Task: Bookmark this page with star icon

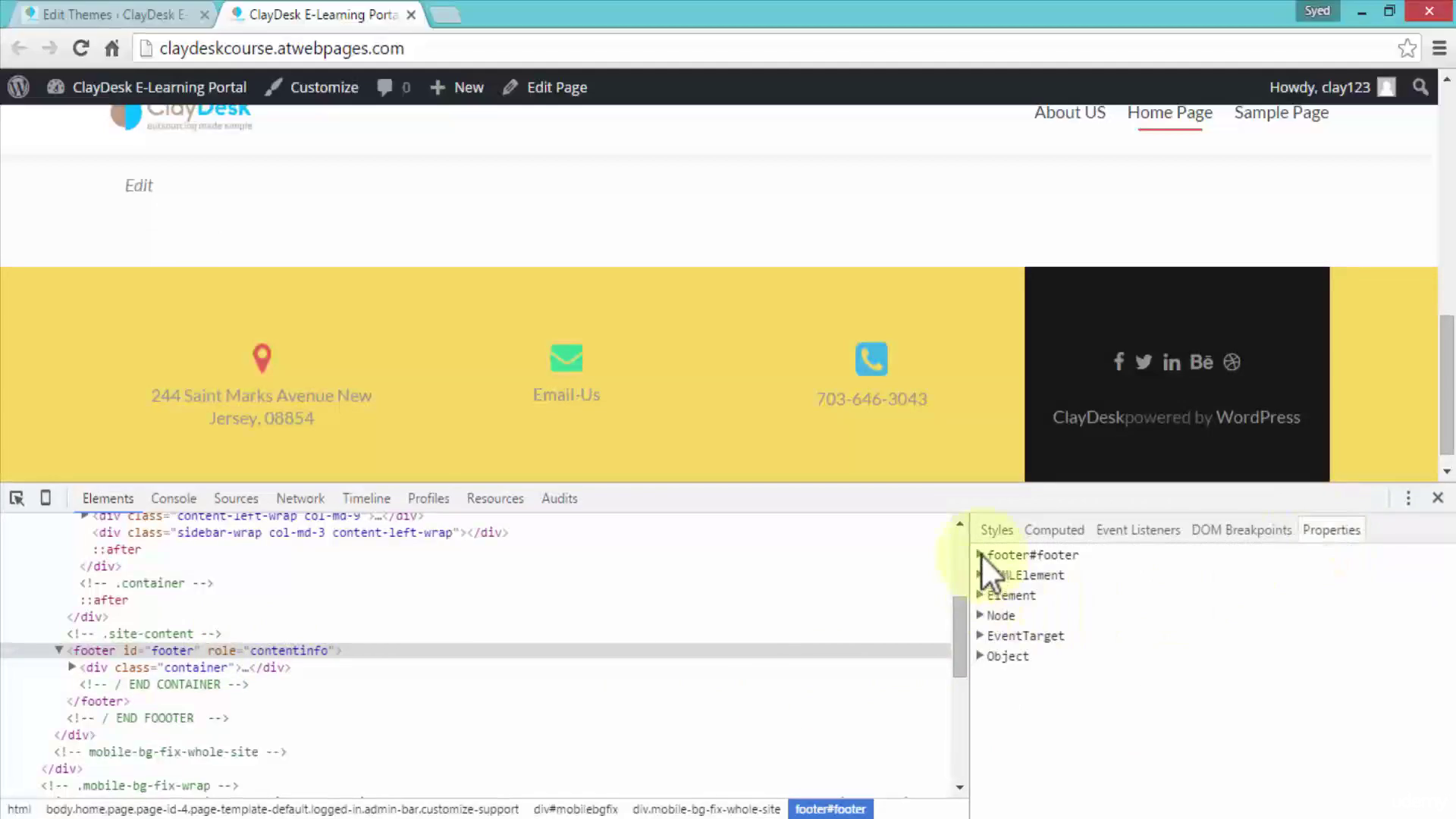Action: coord(1407,49)
